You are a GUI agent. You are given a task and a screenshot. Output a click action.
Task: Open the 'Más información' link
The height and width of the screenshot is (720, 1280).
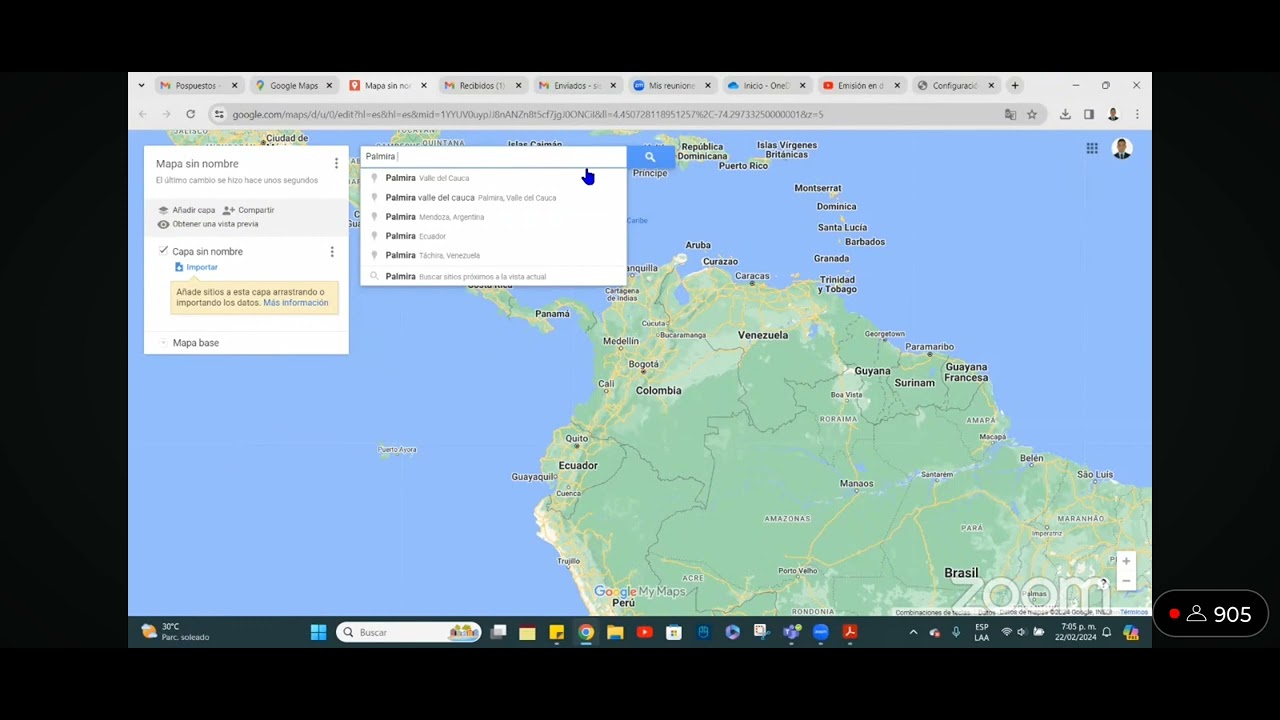coord(296,303)
